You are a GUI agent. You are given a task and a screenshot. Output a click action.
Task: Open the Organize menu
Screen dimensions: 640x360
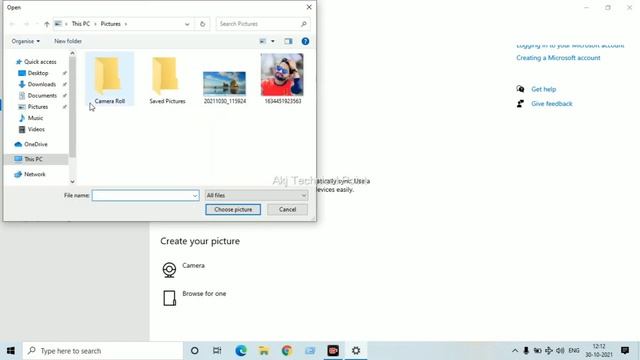pos(26,41)
